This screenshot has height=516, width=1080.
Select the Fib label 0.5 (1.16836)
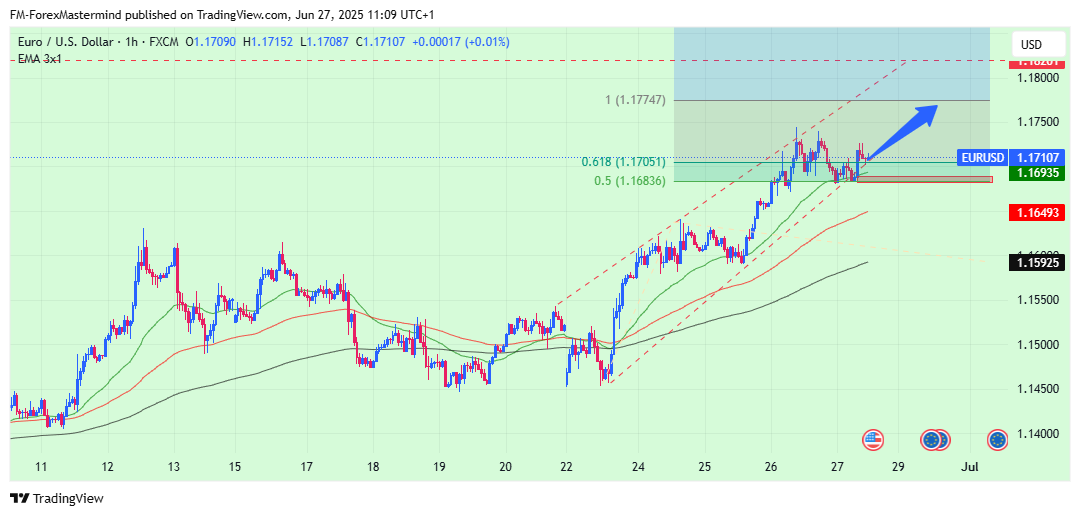click(x=630, y=181)
